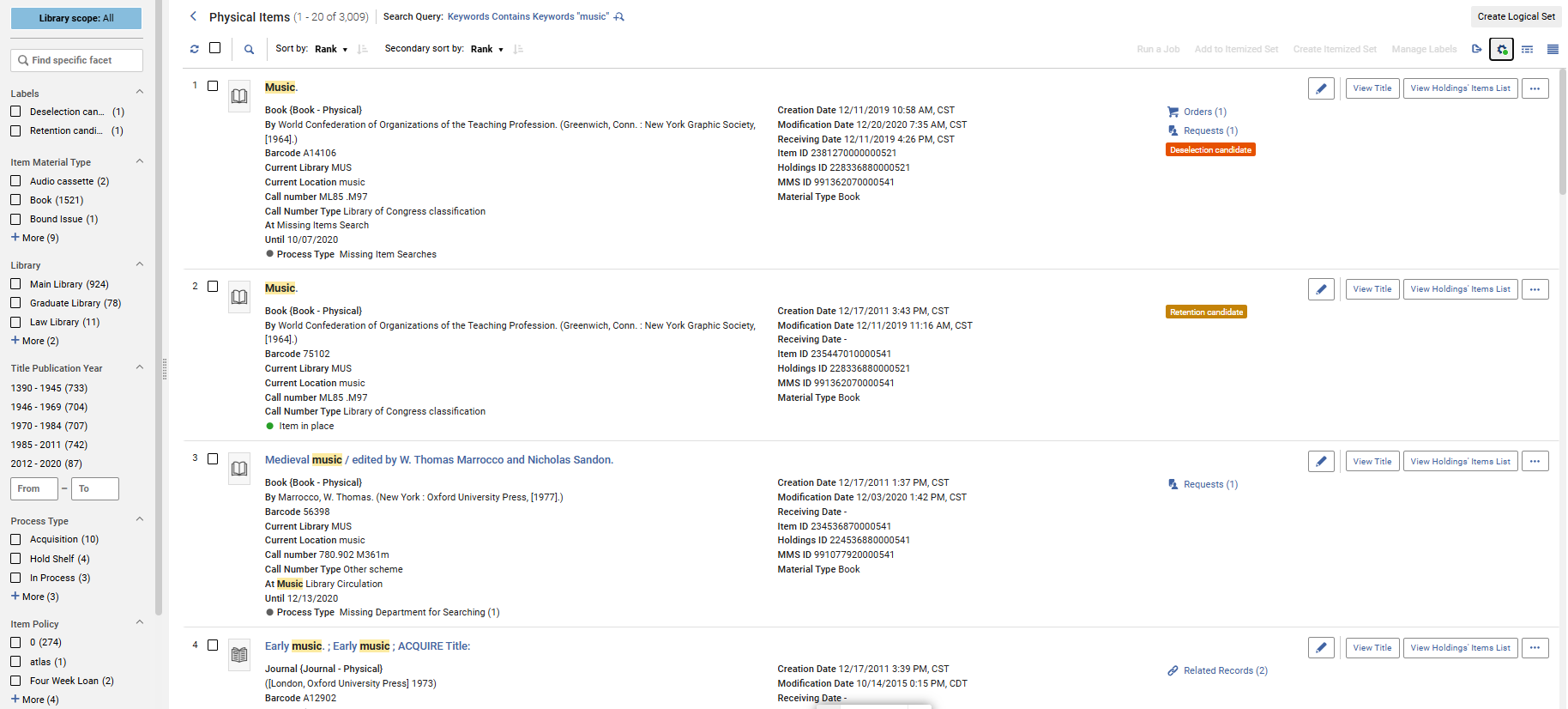Select the Library scope: All tab
Image resolution: width=1568 pixels, height=709 pixels.
[x=76, y=18]
